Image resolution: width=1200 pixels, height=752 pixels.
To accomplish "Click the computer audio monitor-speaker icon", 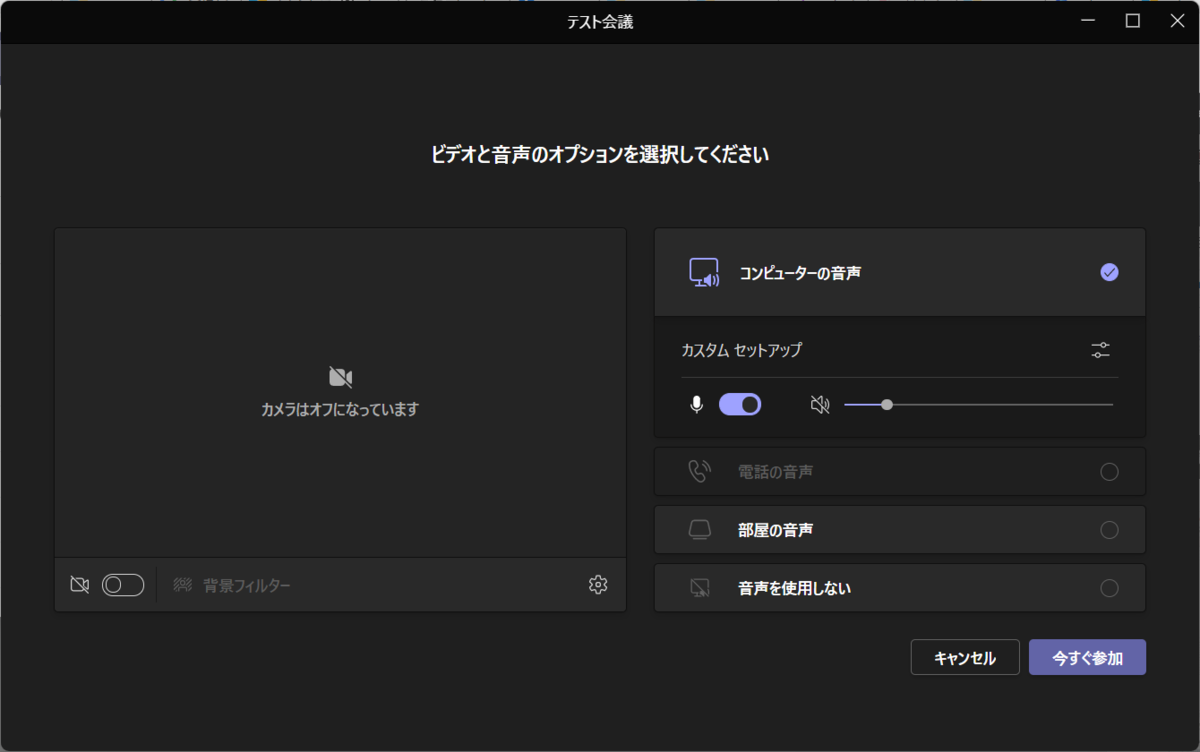I will (x=704, y=272).
